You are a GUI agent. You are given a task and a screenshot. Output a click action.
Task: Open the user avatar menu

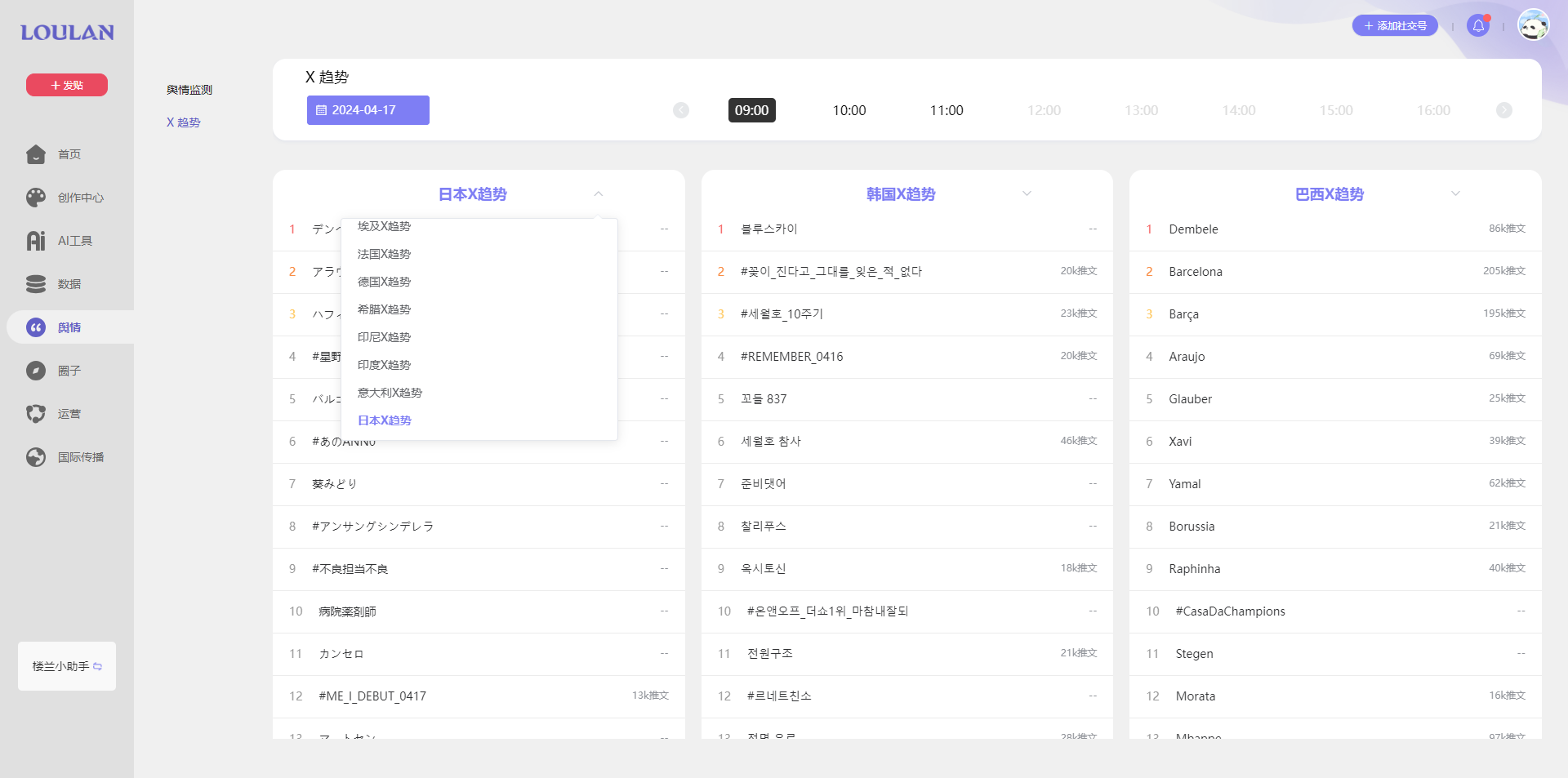[1533, 25]
